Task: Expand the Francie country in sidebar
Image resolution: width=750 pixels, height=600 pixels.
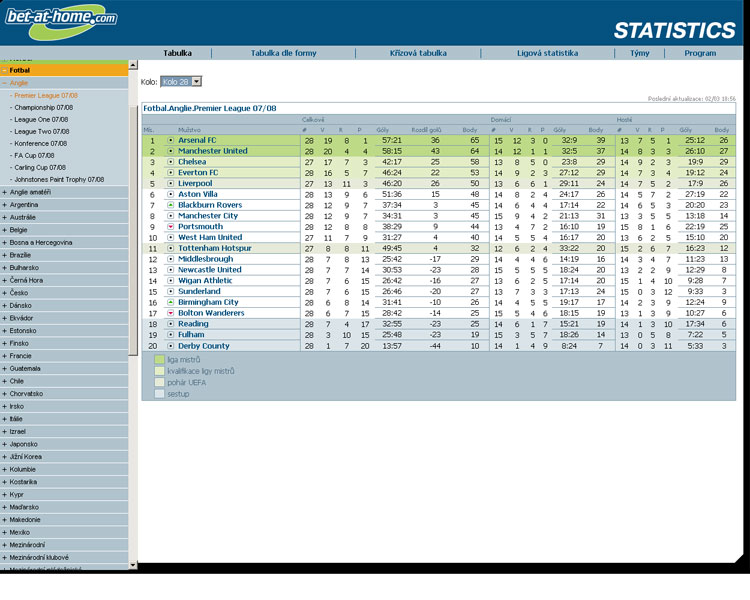Action: point(5,355)
